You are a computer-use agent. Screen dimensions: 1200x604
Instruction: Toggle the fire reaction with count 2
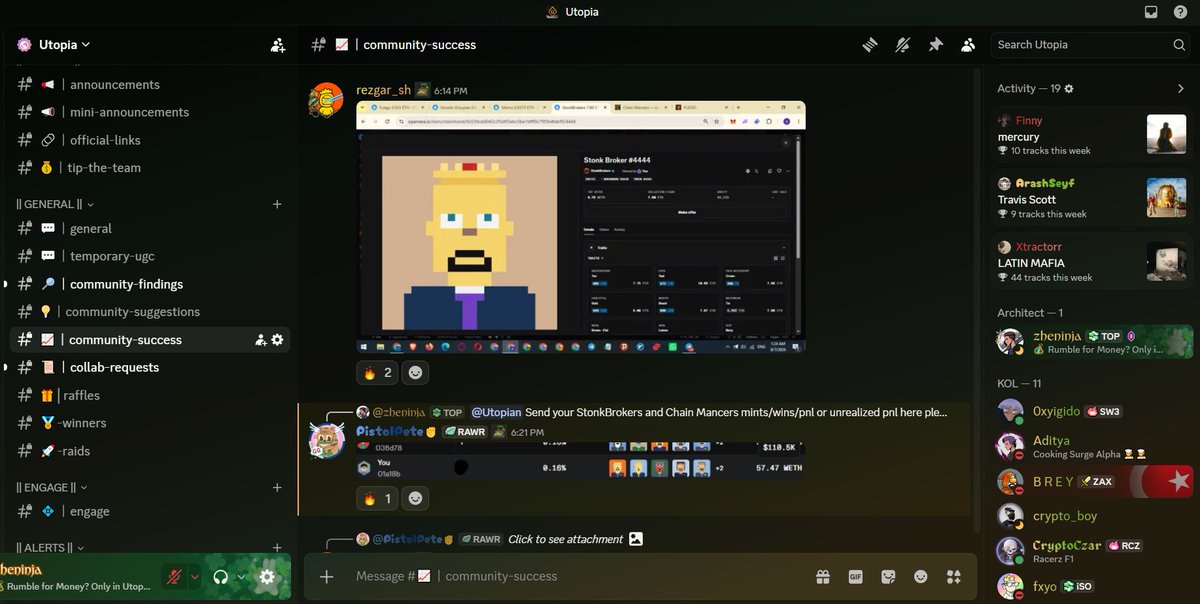(x=378, y=373)
